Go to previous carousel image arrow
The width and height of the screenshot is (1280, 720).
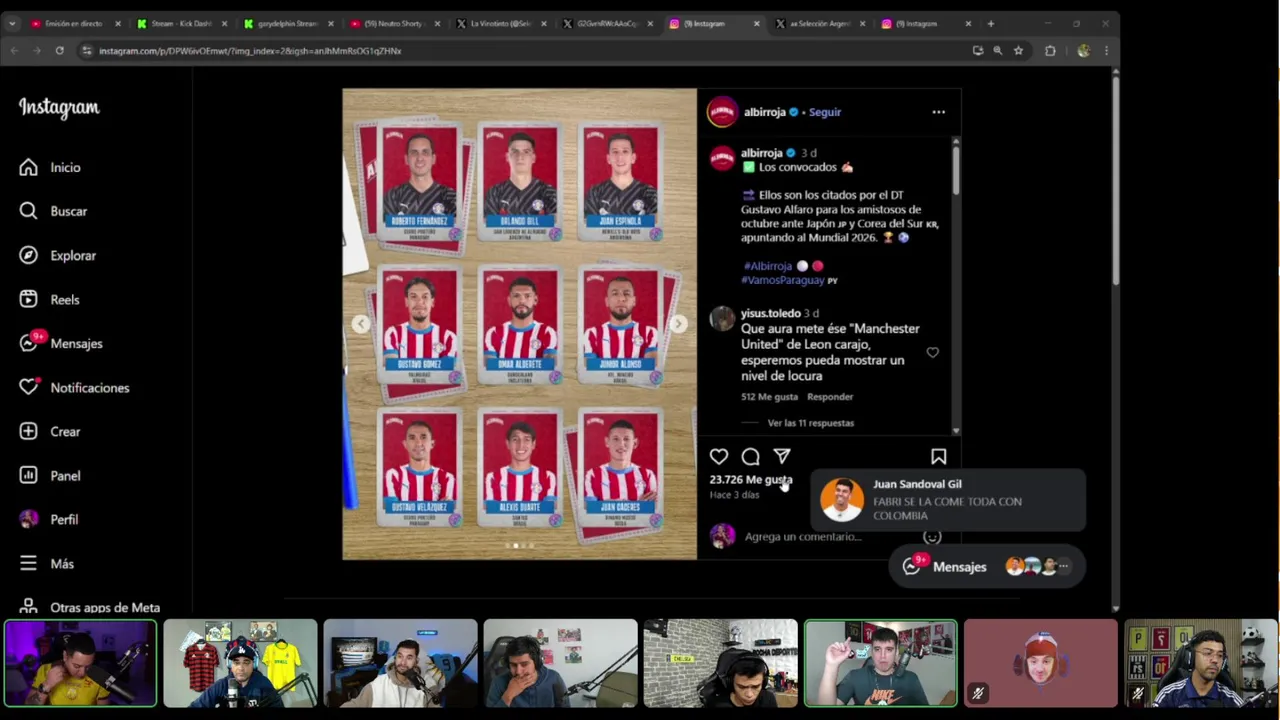(x=361, y=324)
